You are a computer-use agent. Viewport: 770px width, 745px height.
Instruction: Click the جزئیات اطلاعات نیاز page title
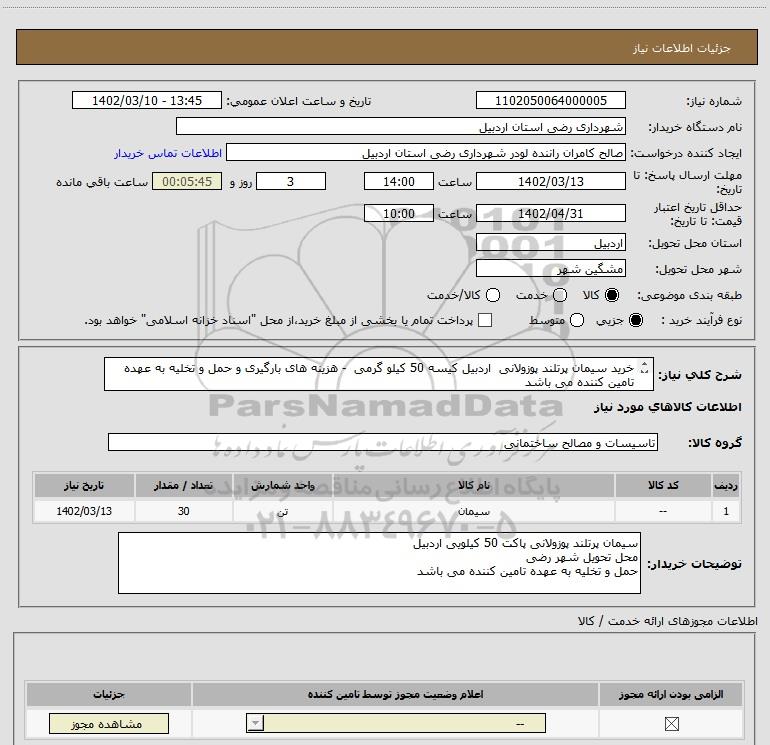(x=682, y=48)
